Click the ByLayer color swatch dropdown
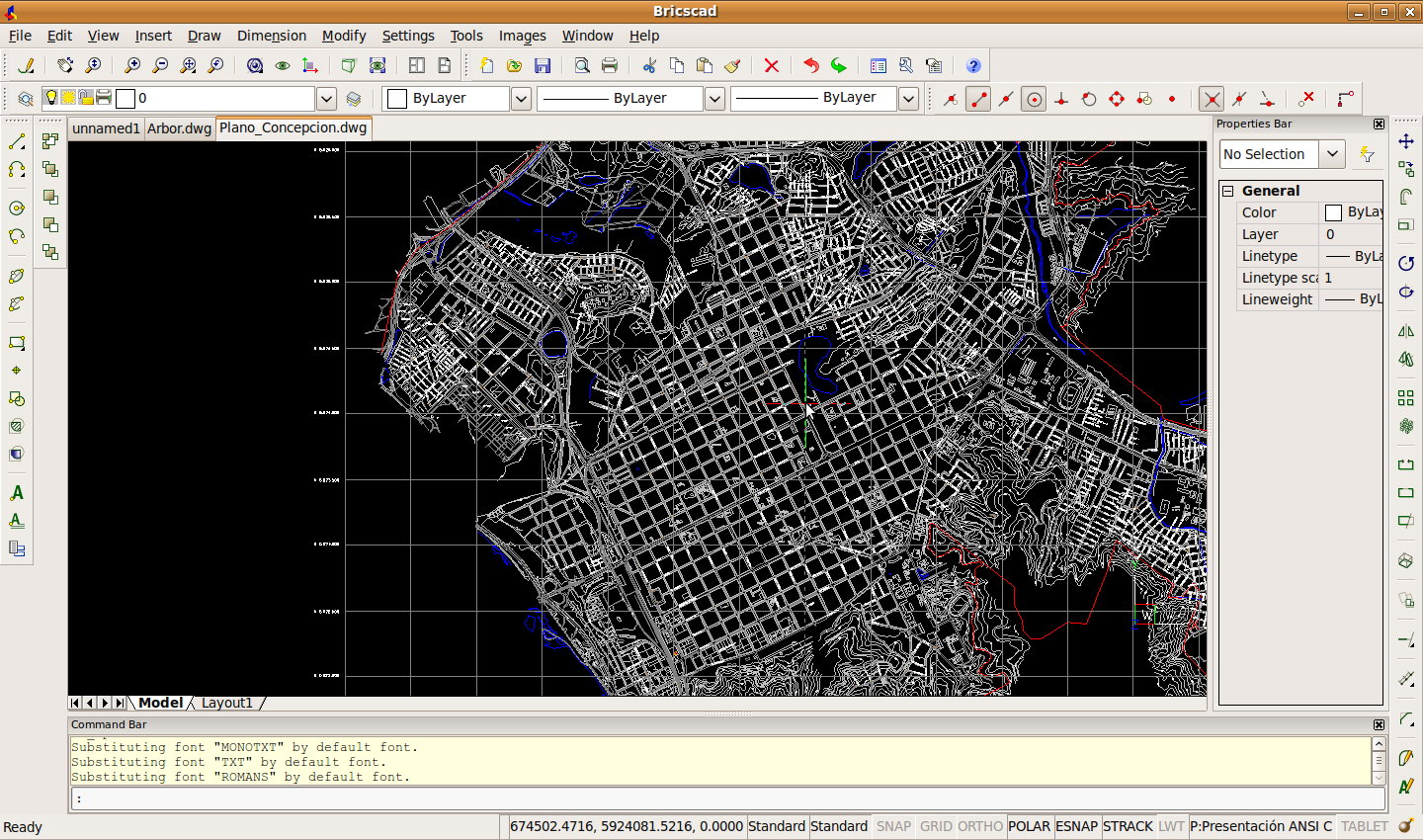 coord(521,99)
